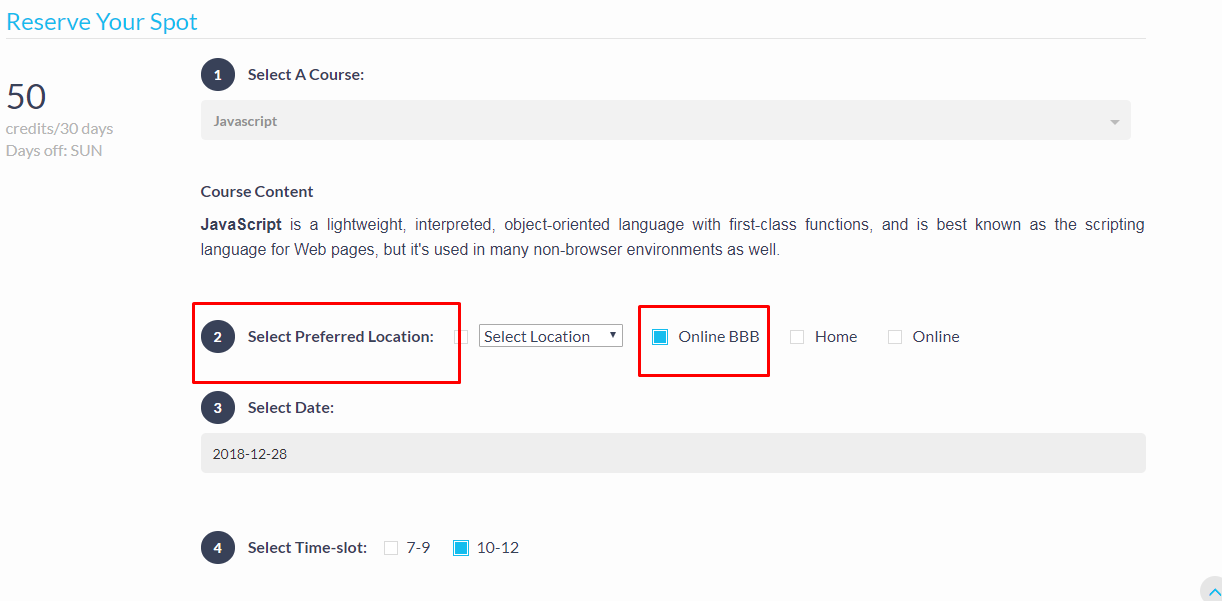Select the 7-9 time-slot checkbox

[391, 548]
